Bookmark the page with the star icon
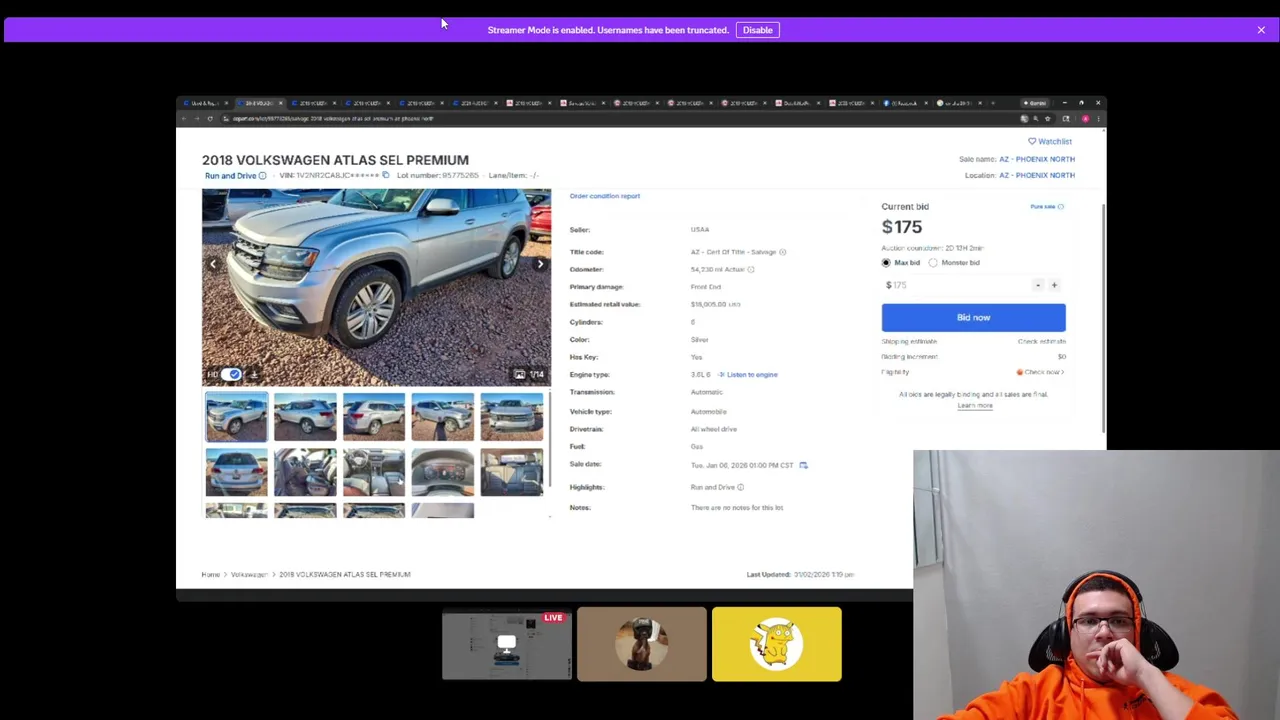Viewport: 1280px width, 720px height. [1047, 119]
